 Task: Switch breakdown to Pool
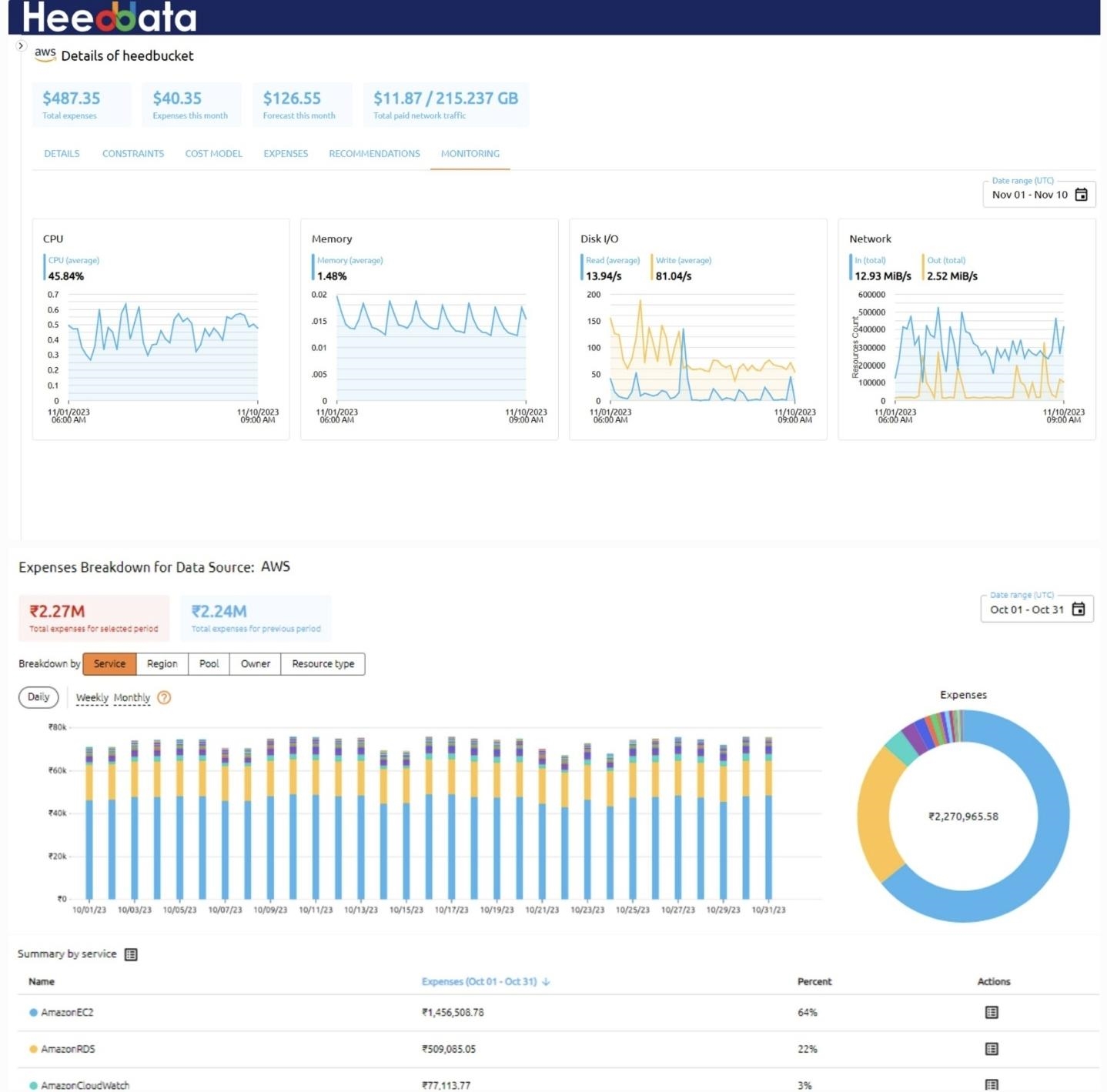tap(208, 663)
